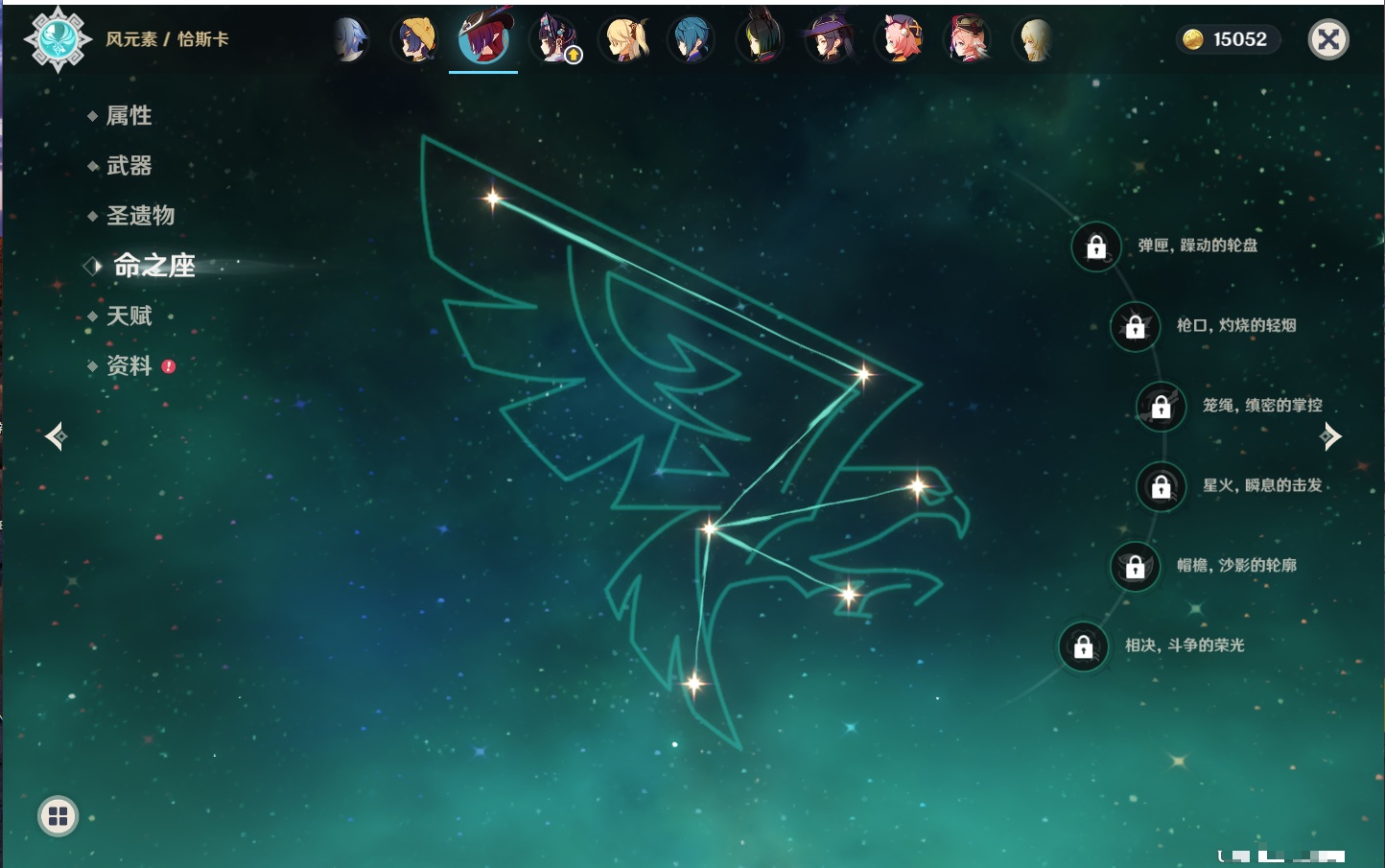1385x868 pixels.
Task: Open the 资料 menu item
Action: tap(129, 365)
